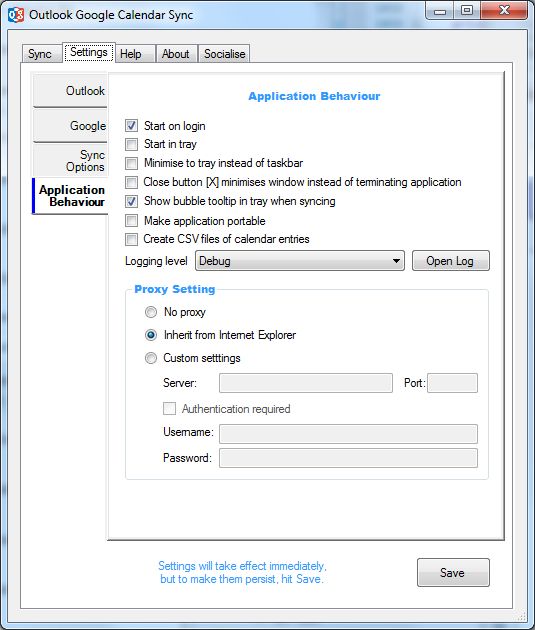The image size is (535, 630).
Task: Click the Outlook Google Calendar Sync app icon
Action: [x=16, y=15]
